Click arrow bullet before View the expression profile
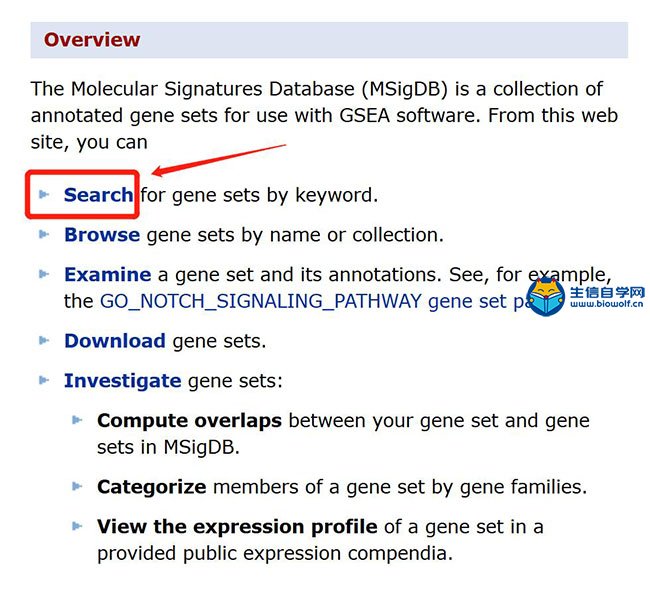Image resolution: width=650 pixels, height=593 pixels. point(77,526)
